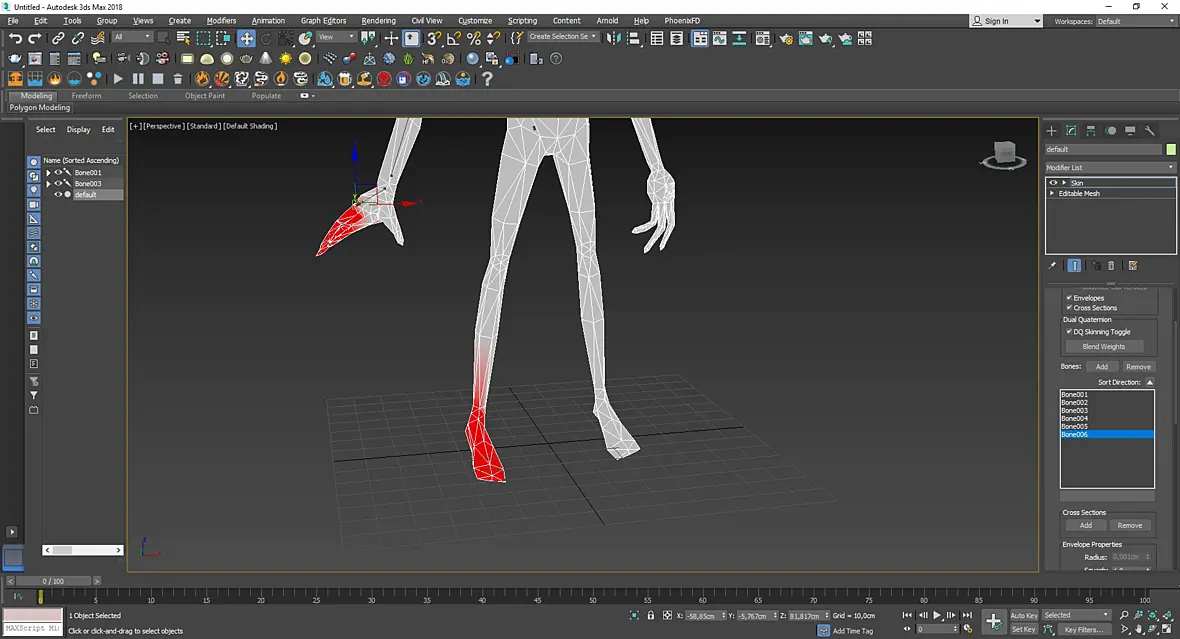Hide Bone001 using its eye icon

pos(58,172)
